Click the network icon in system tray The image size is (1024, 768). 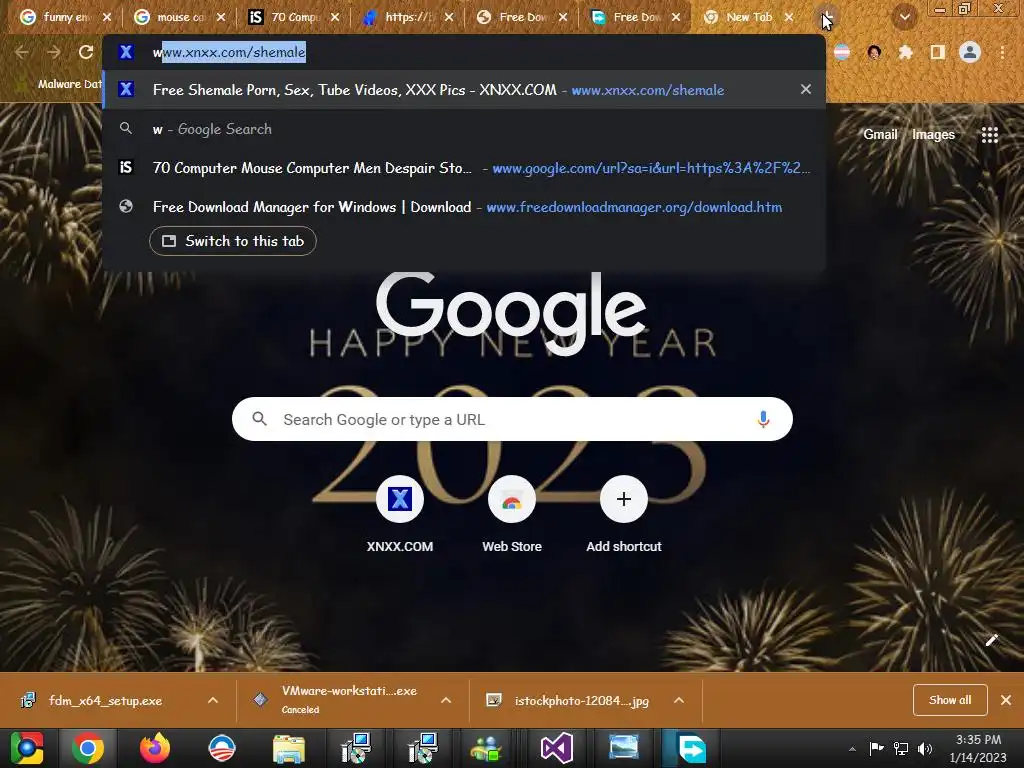tap(901, 748)
